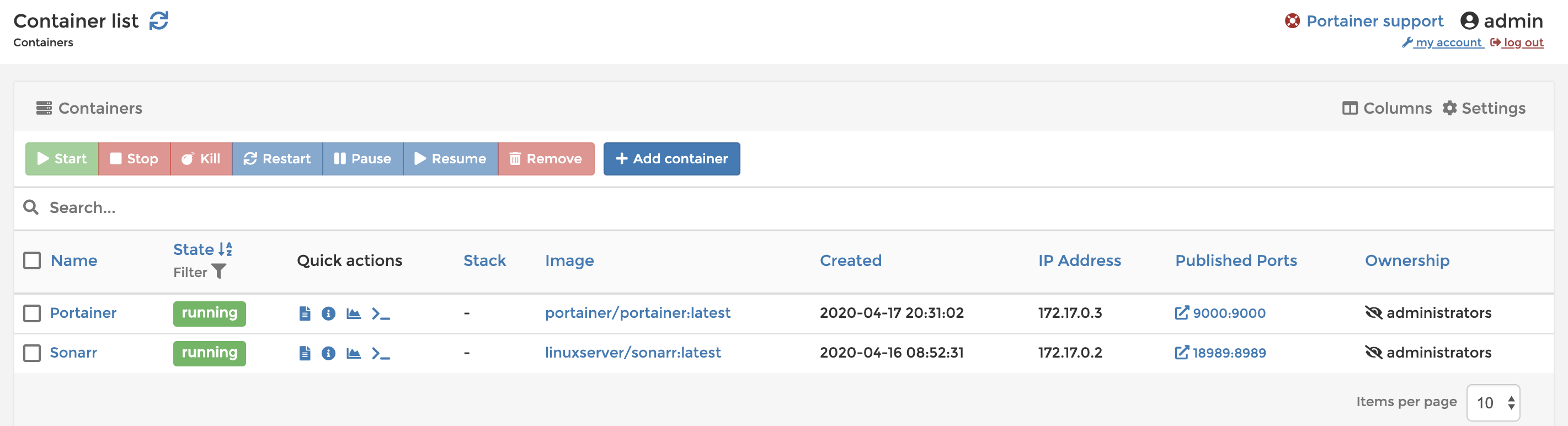Open the Columns visibility selector
The image size is (1568, 426).
tap(1386, 108)
